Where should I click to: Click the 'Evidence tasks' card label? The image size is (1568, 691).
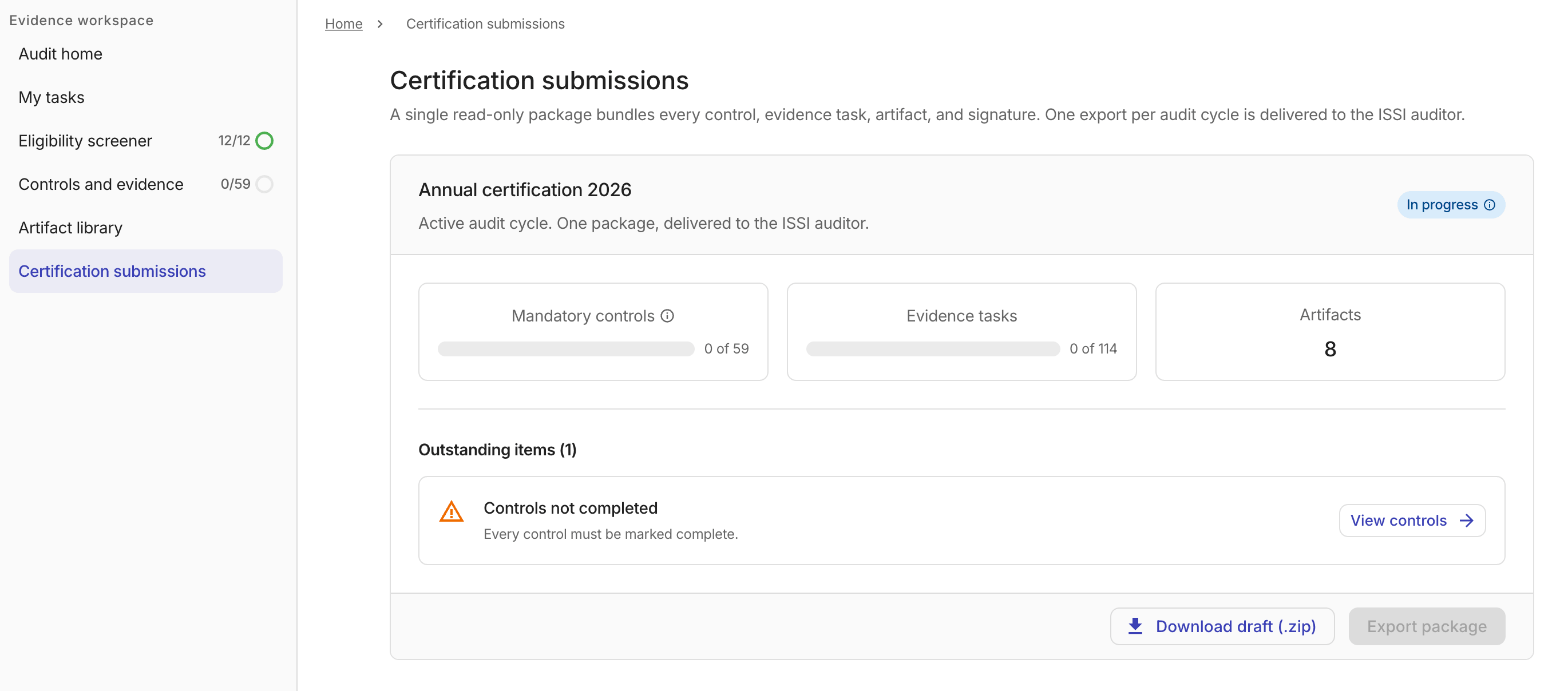(962, 316)
